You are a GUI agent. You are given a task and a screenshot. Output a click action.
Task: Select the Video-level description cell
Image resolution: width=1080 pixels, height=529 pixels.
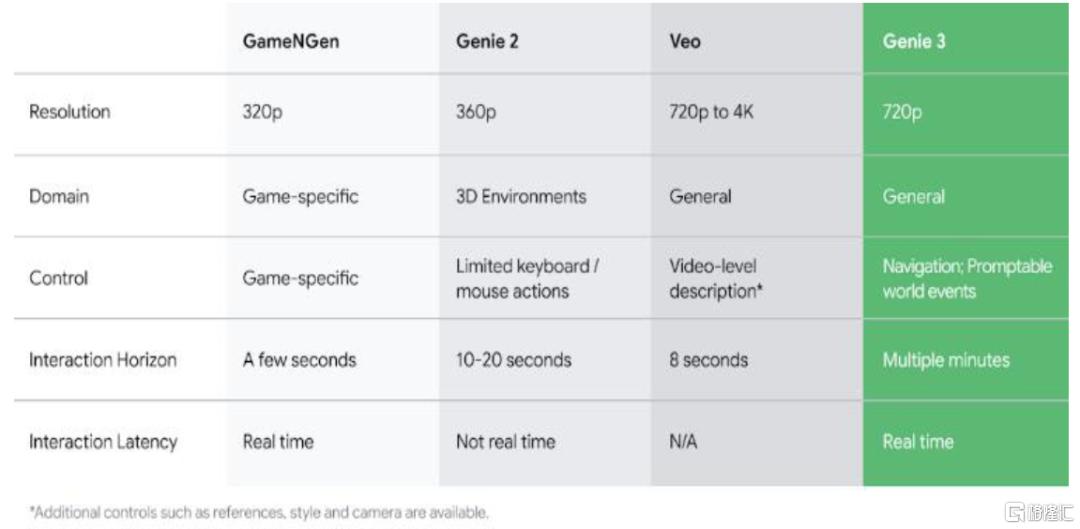coord(716,278)
